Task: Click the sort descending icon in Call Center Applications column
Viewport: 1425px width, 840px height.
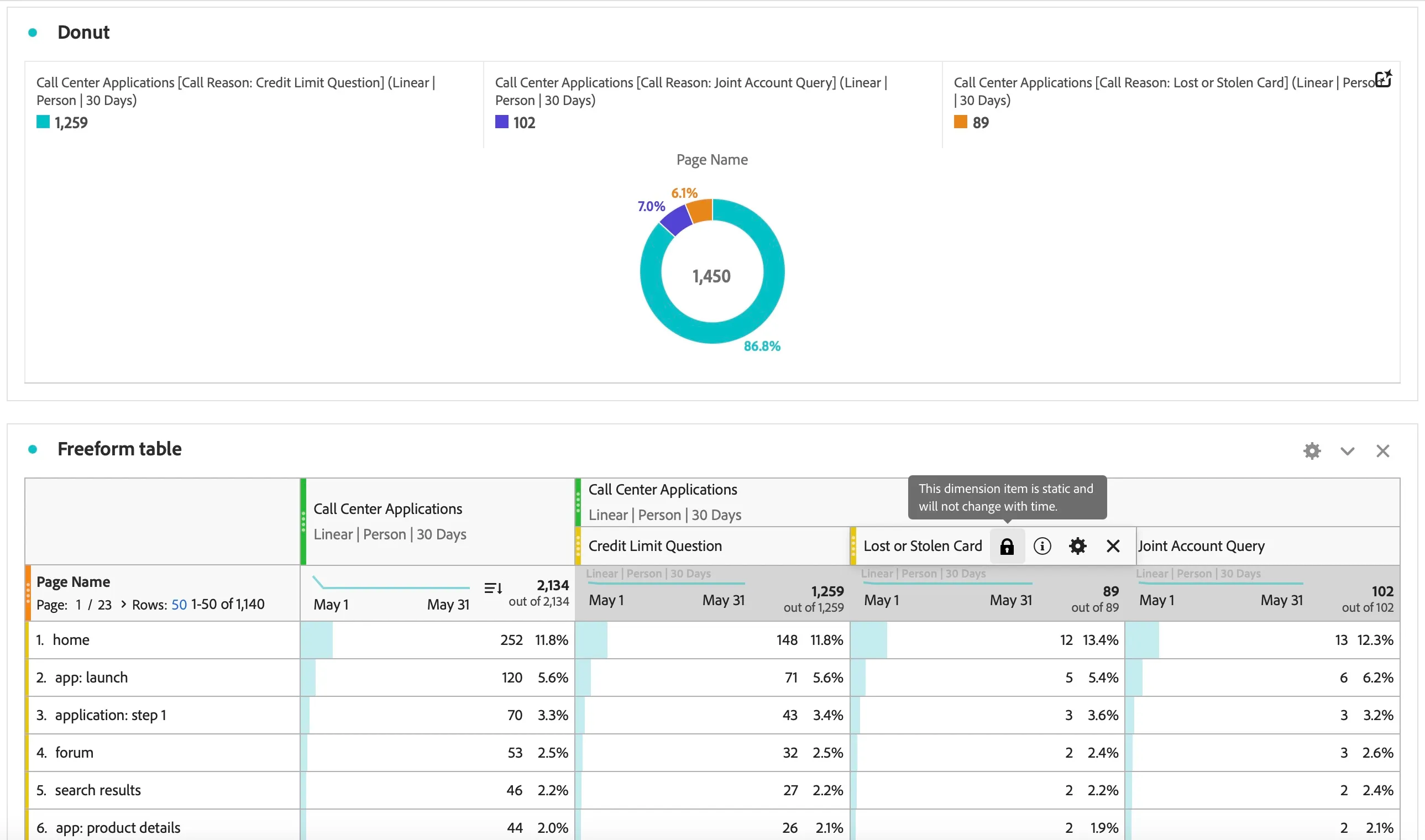Action: pos(493,588)
